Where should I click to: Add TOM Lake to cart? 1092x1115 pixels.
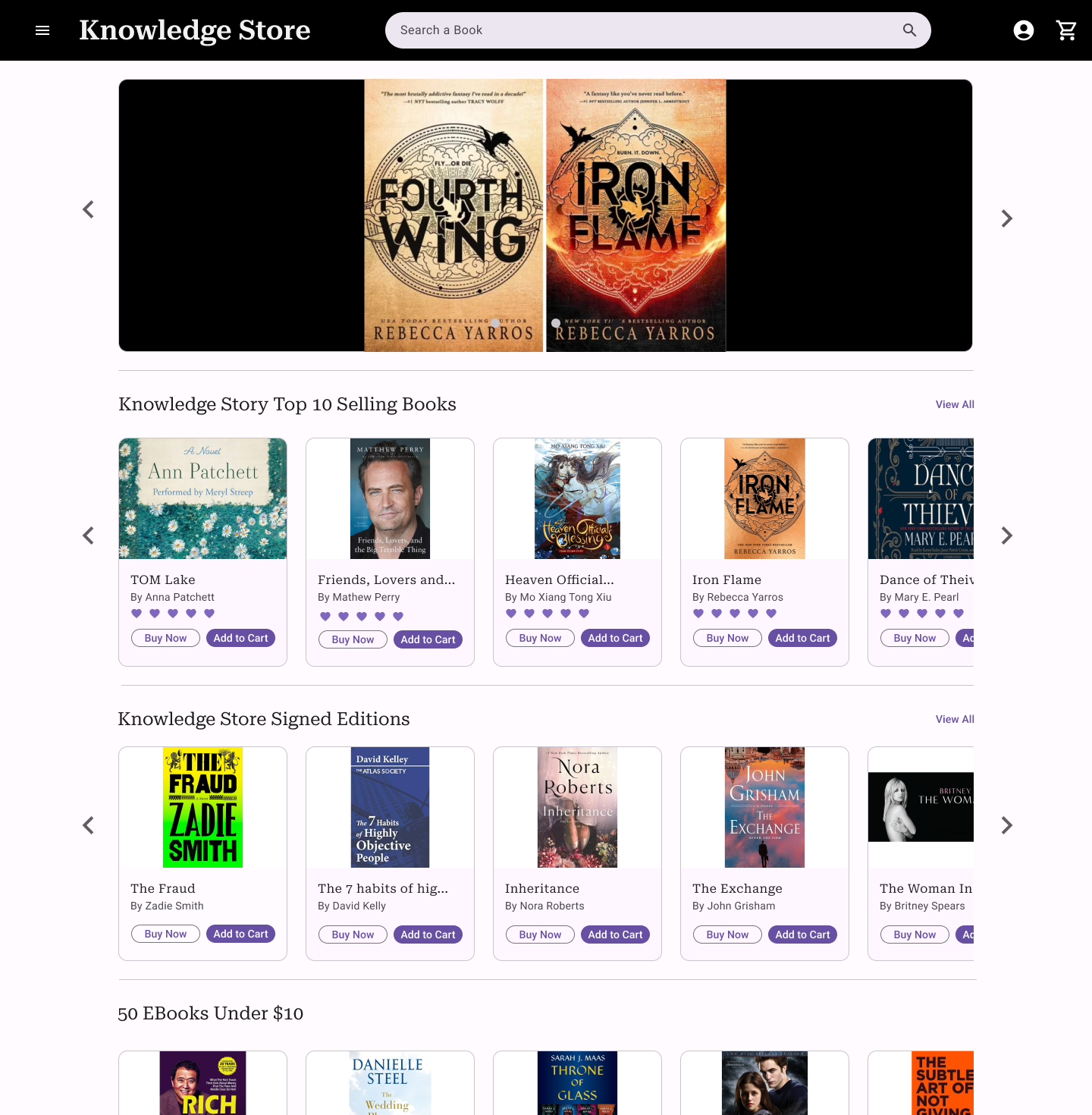[x=240, y=638]
